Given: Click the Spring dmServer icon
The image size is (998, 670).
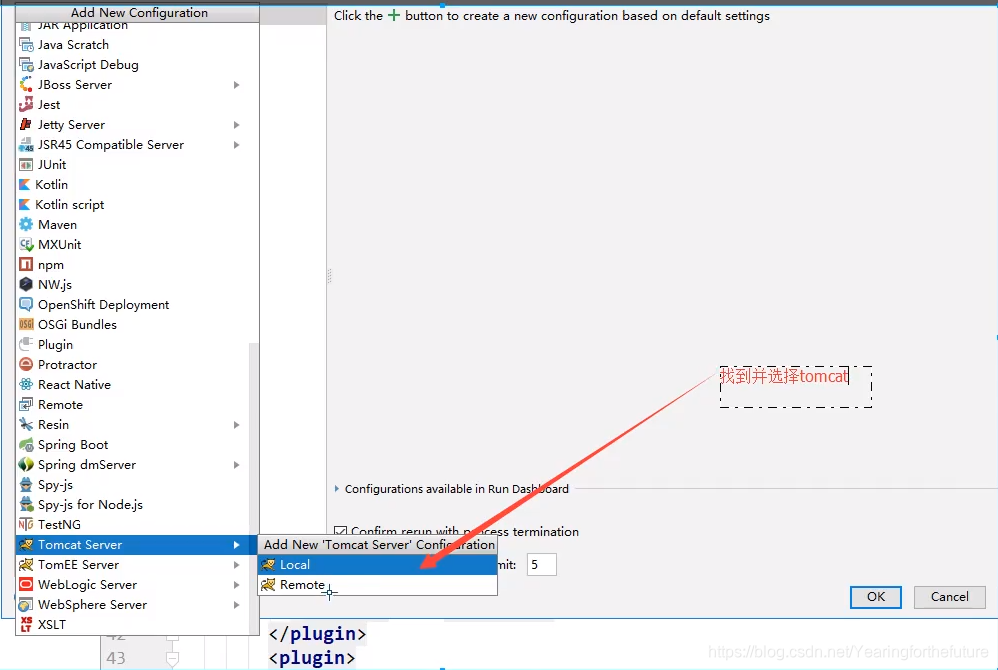Looking at the screenshot, I should 26,464.
